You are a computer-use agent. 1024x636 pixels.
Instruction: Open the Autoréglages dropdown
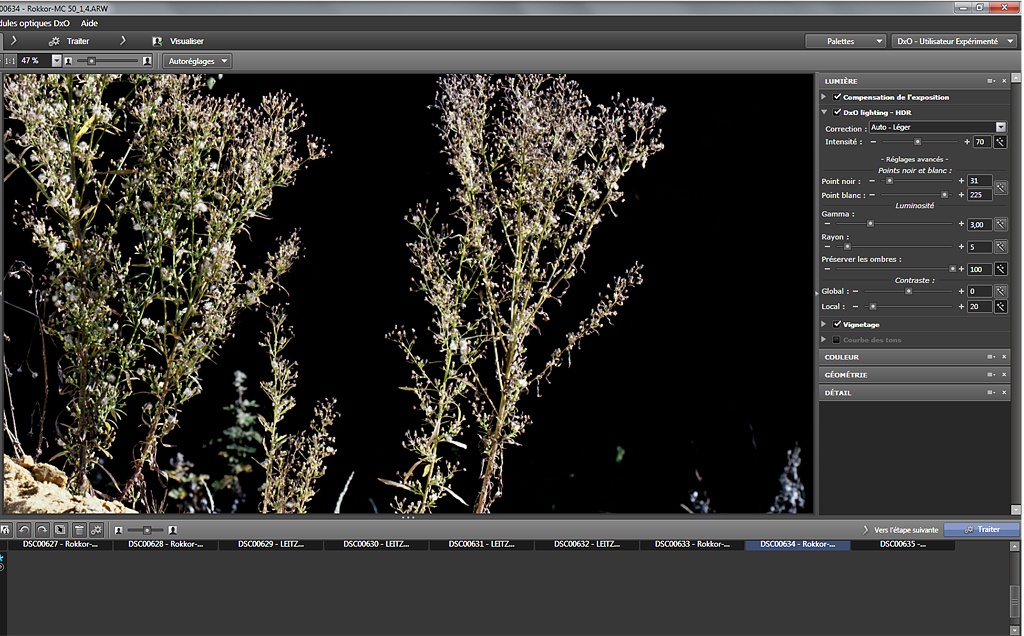pyautogui.click(x=197, y=61)
